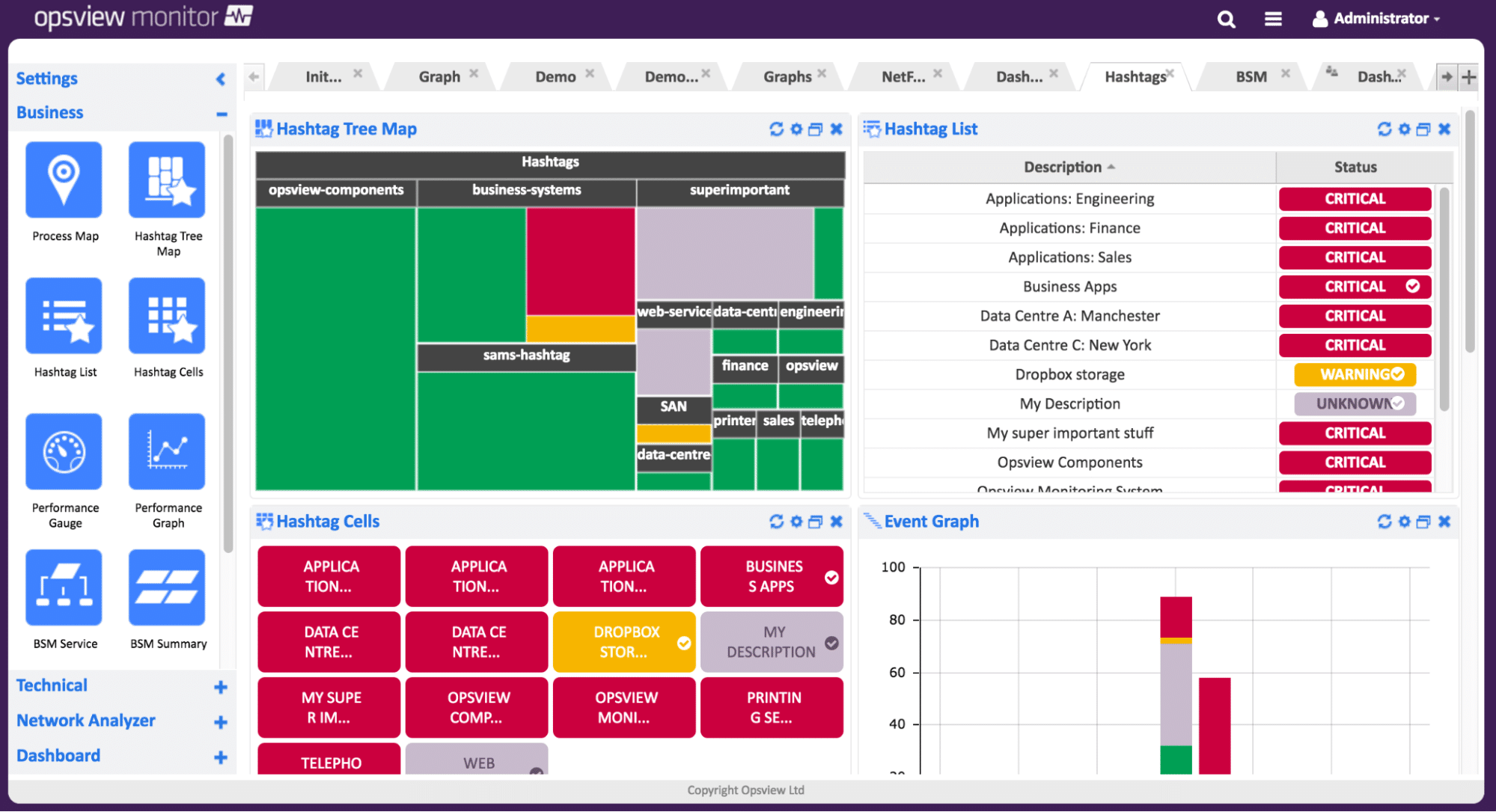The width and height of the screenshot is (1496, 812).
Task: Switch to the BSM tab
Action: coord(1251,76)
